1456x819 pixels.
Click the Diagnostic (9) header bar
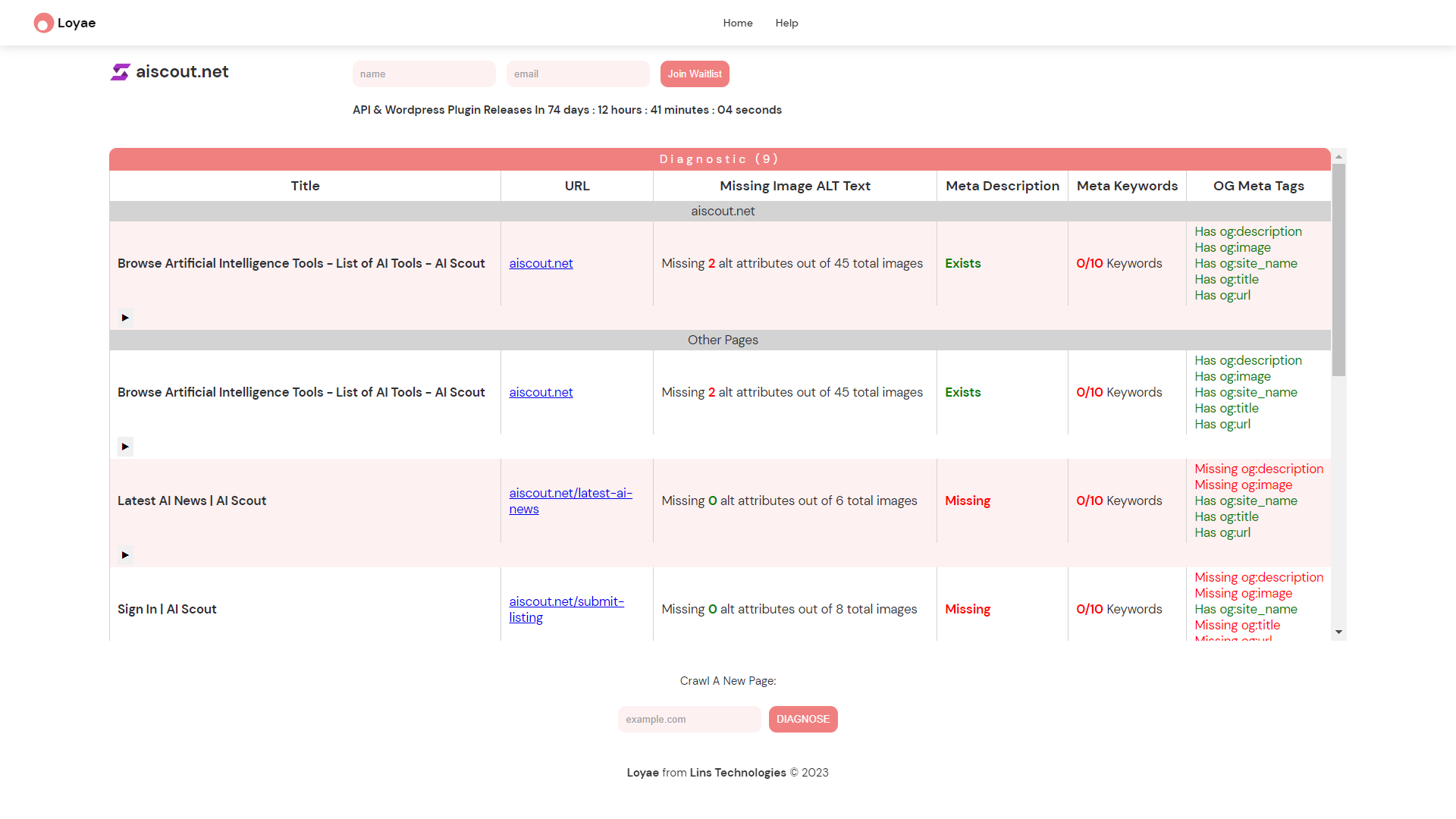click(x=720, y=159)
